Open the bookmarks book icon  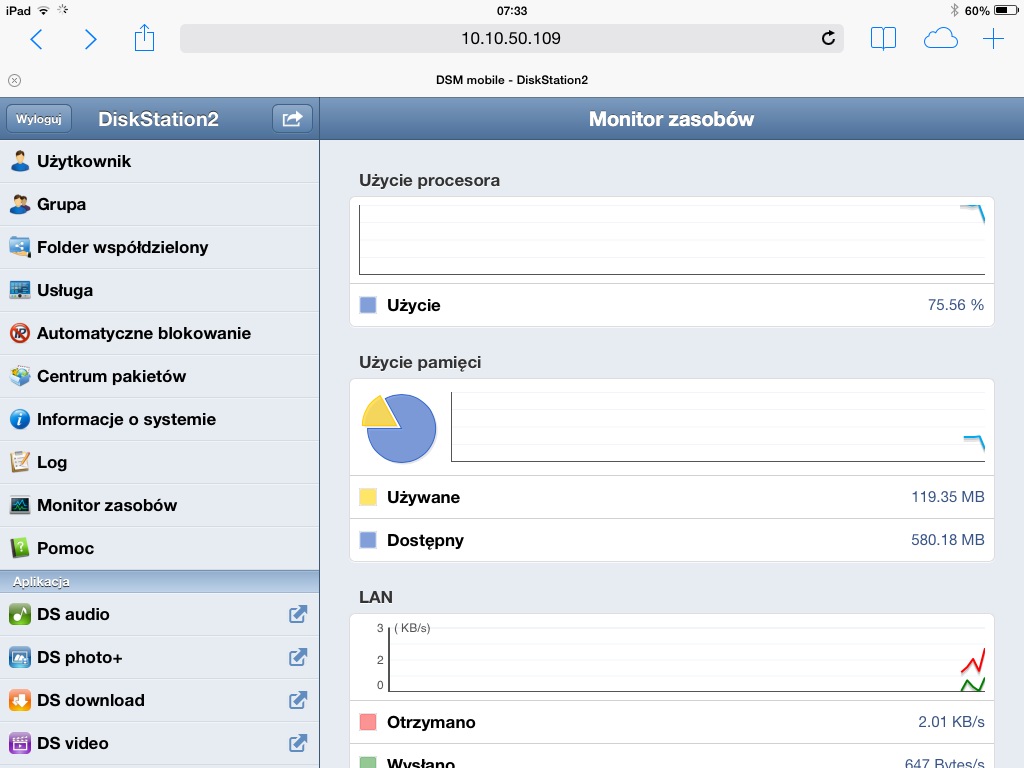(883, 39)
